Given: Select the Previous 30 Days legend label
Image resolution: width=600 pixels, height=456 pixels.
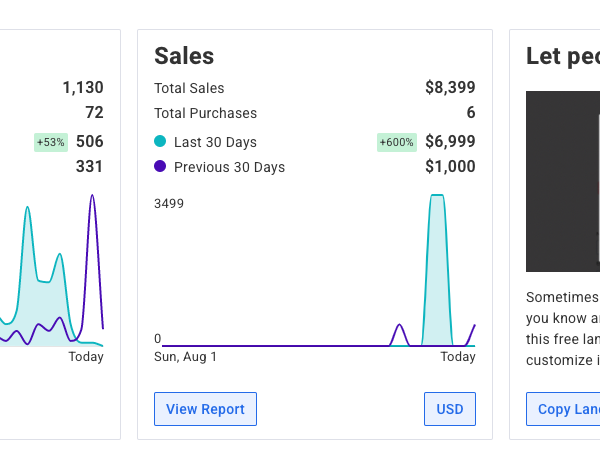Looking at the screenshot, I should point(229,167).
